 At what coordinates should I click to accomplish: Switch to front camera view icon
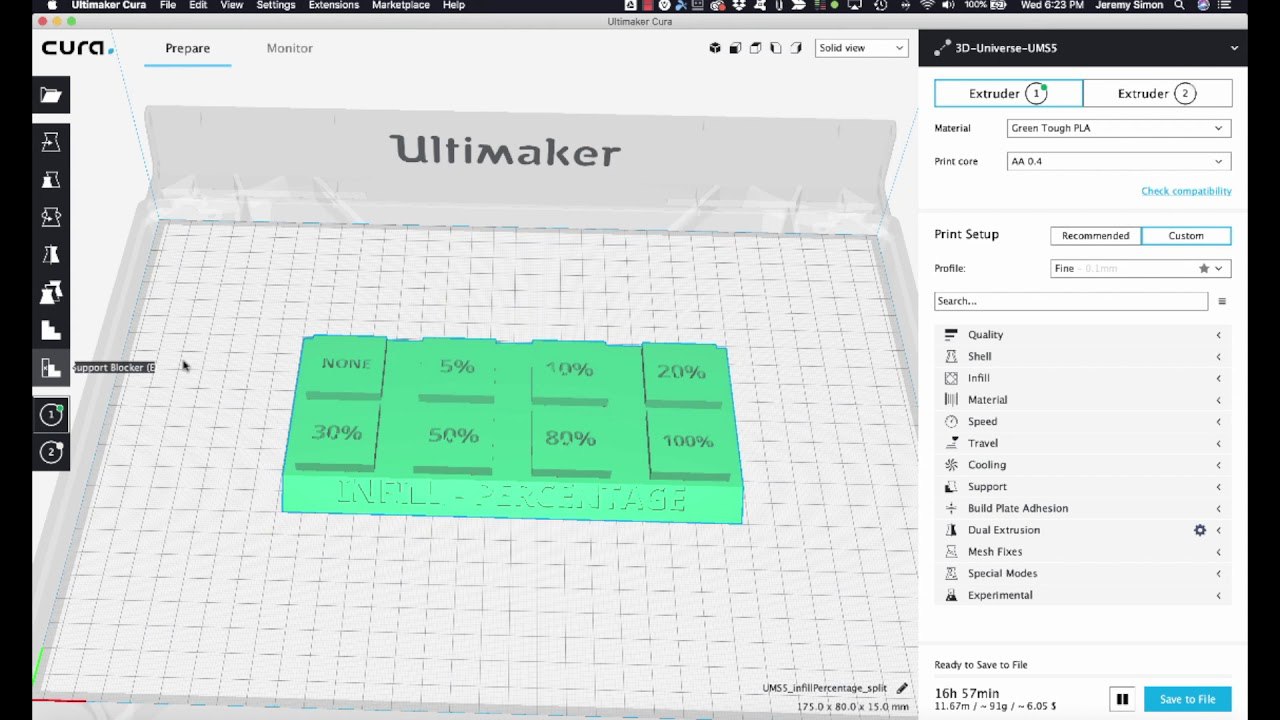tap(735, 48)
